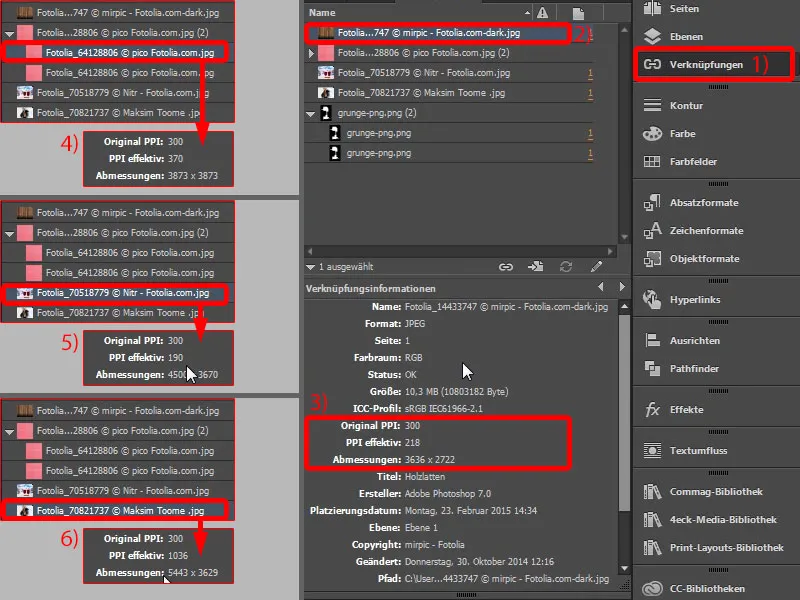This screenshot has width=800, height=600.
Task: Collapse link info via the '1 ausgewählt' triangle
Action: click(x=310, y=267)
